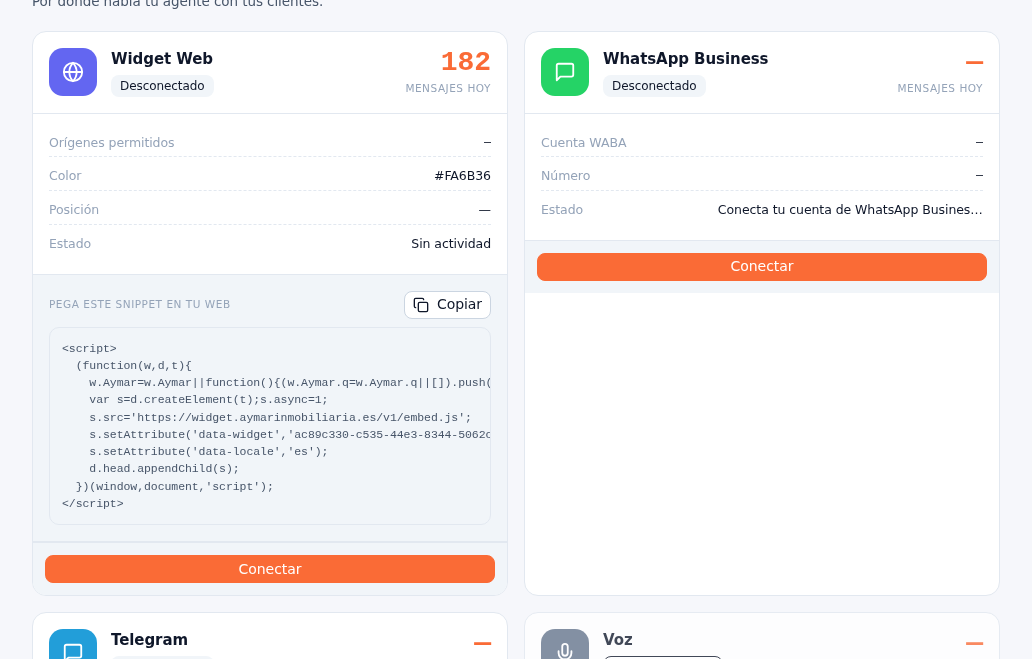Click the d.head.appendChild(s) snippet line
Screen dimensions: 1032x659
pos(165,469)
